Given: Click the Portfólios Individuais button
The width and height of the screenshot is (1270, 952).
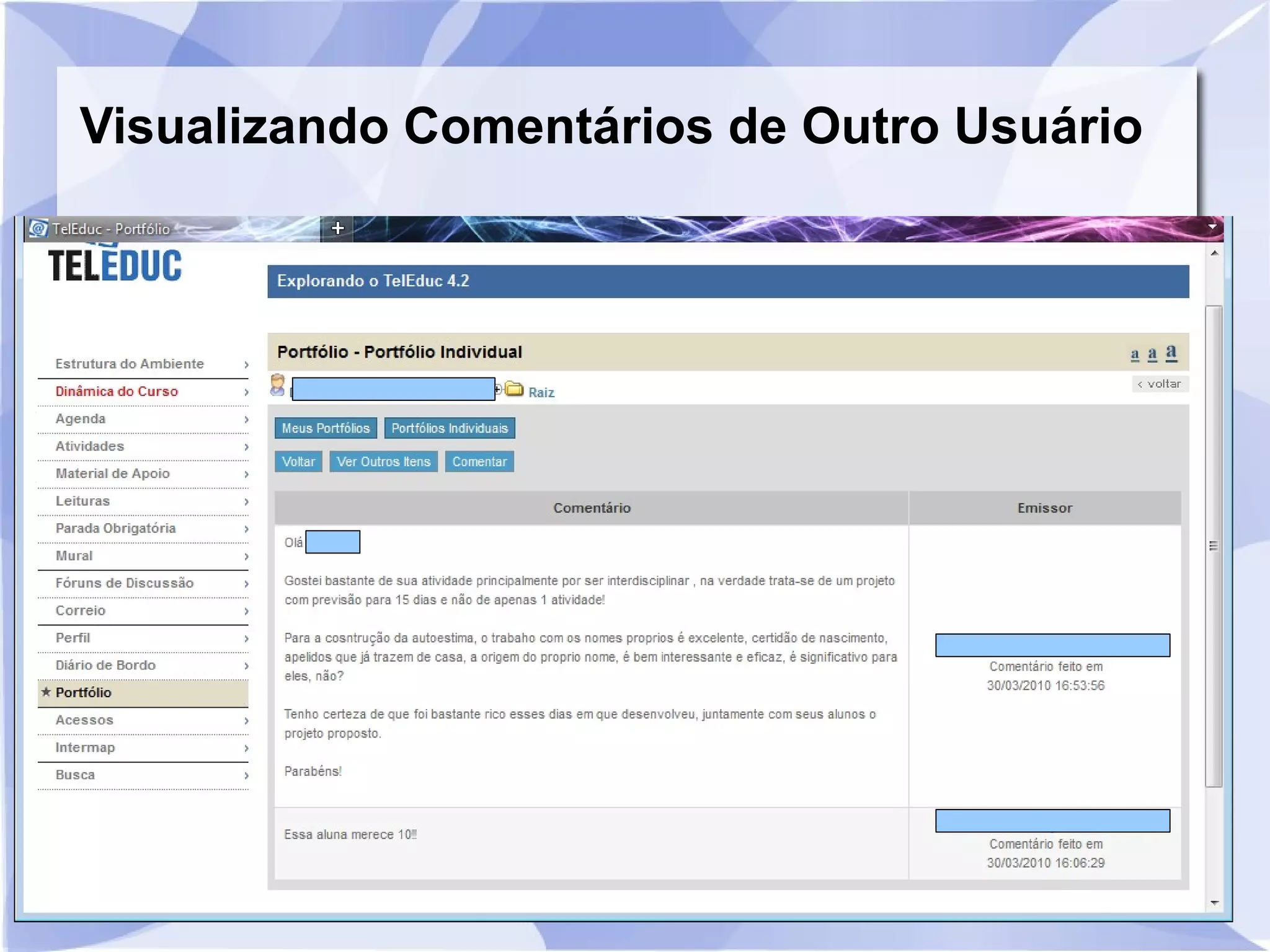Looking at the screenshot, I should [x=450, y=428].
